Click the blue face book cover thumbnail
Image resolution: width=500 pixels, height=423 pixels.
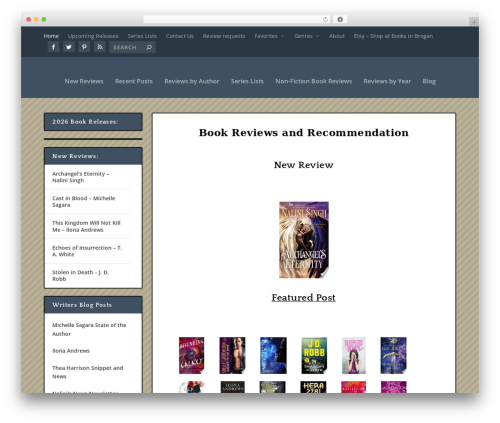(273, 355)
